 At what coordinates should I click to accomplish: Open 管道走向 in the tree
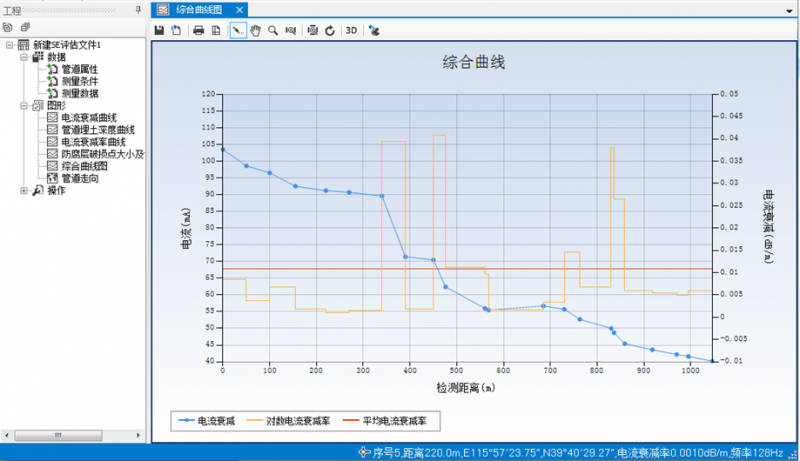[x=80, y=178]
